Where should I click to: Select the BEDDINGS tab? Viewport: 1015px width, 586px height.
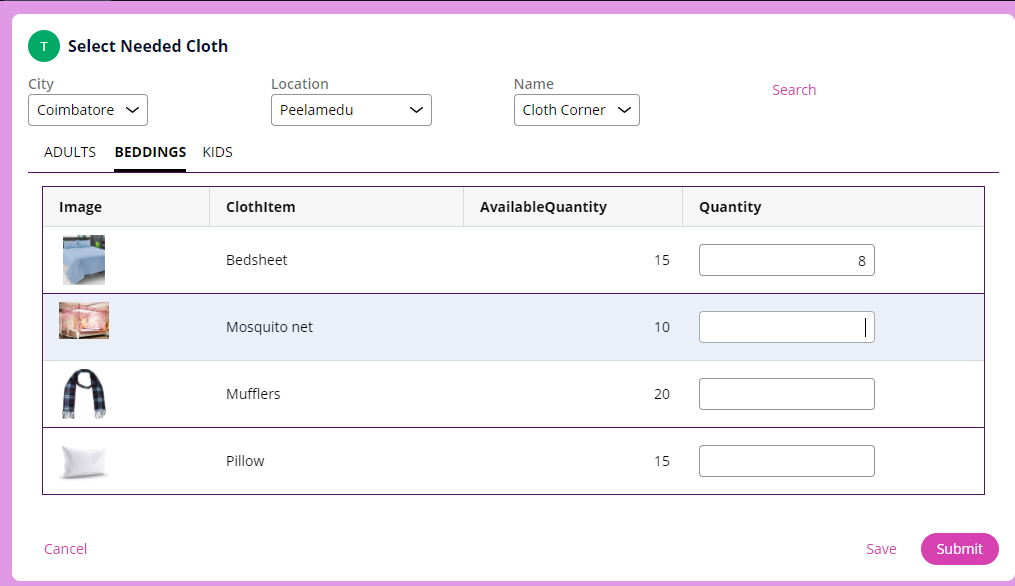[150, 153]
